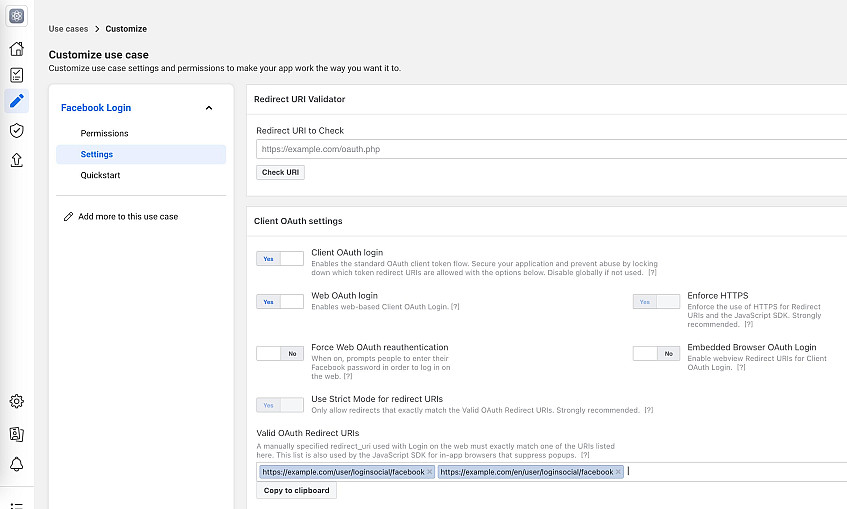Enable Embedded Browser OAuth Login toggle
The height and width of the screenshot is (509, 847).
point(656,353)
